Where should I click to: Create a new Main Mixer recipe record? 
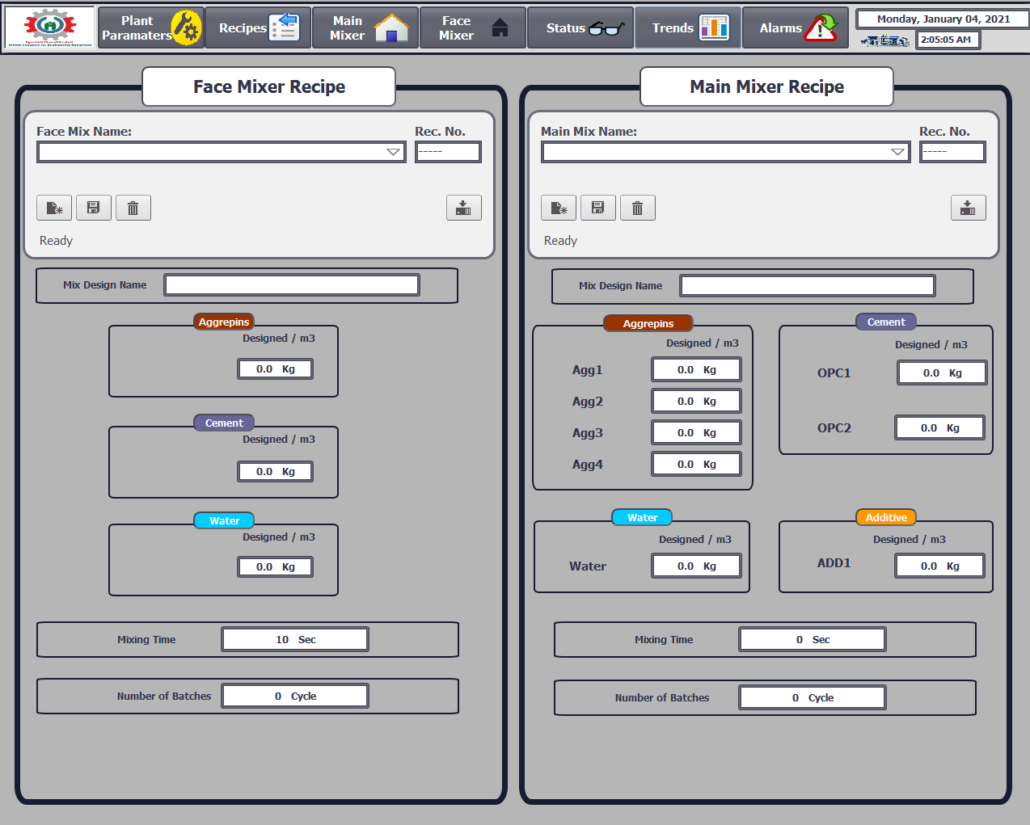[558, 208]
